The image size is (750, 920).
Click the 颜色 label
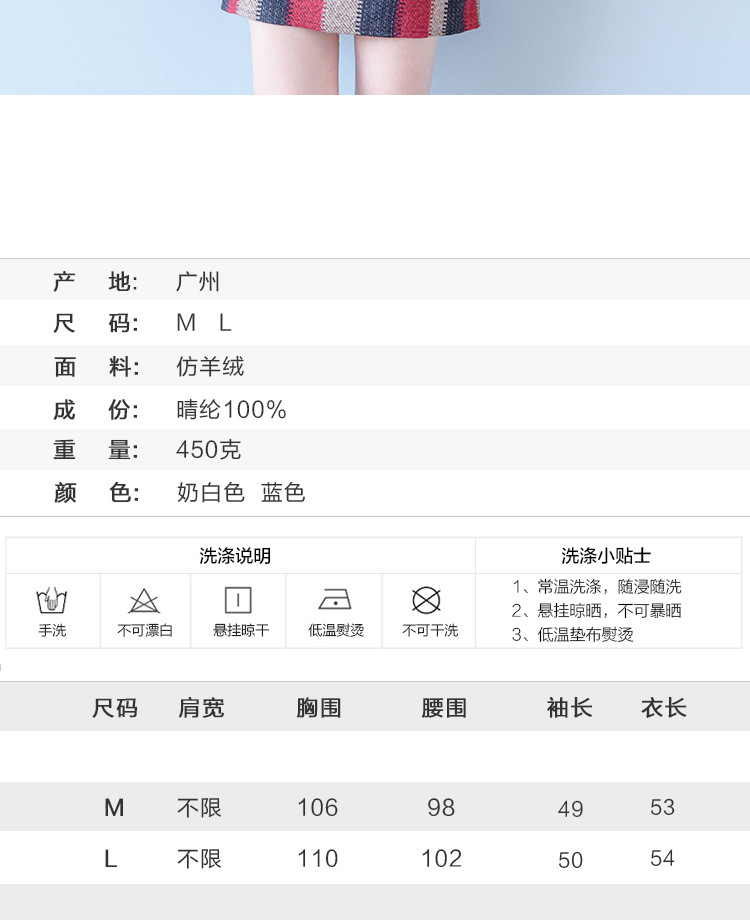(x=96, y=492)
